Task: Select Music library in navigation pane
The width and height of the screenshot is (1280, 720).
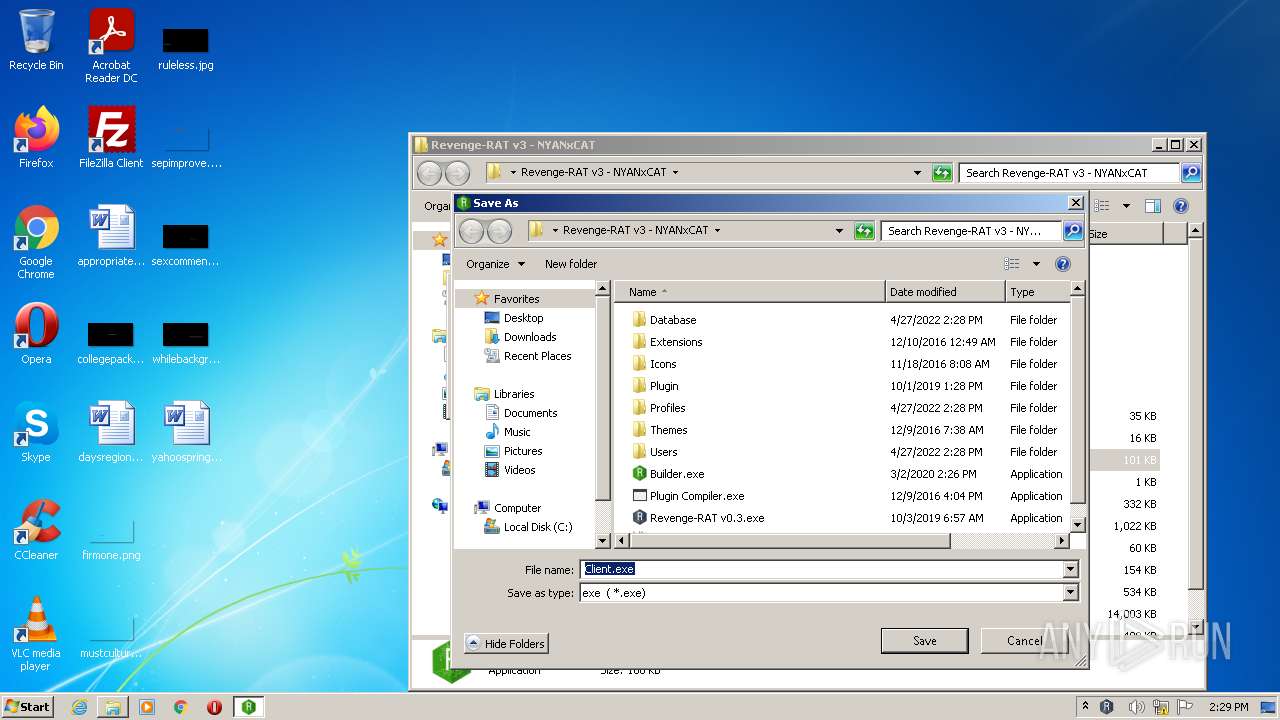Action: (x=508, y=432)
